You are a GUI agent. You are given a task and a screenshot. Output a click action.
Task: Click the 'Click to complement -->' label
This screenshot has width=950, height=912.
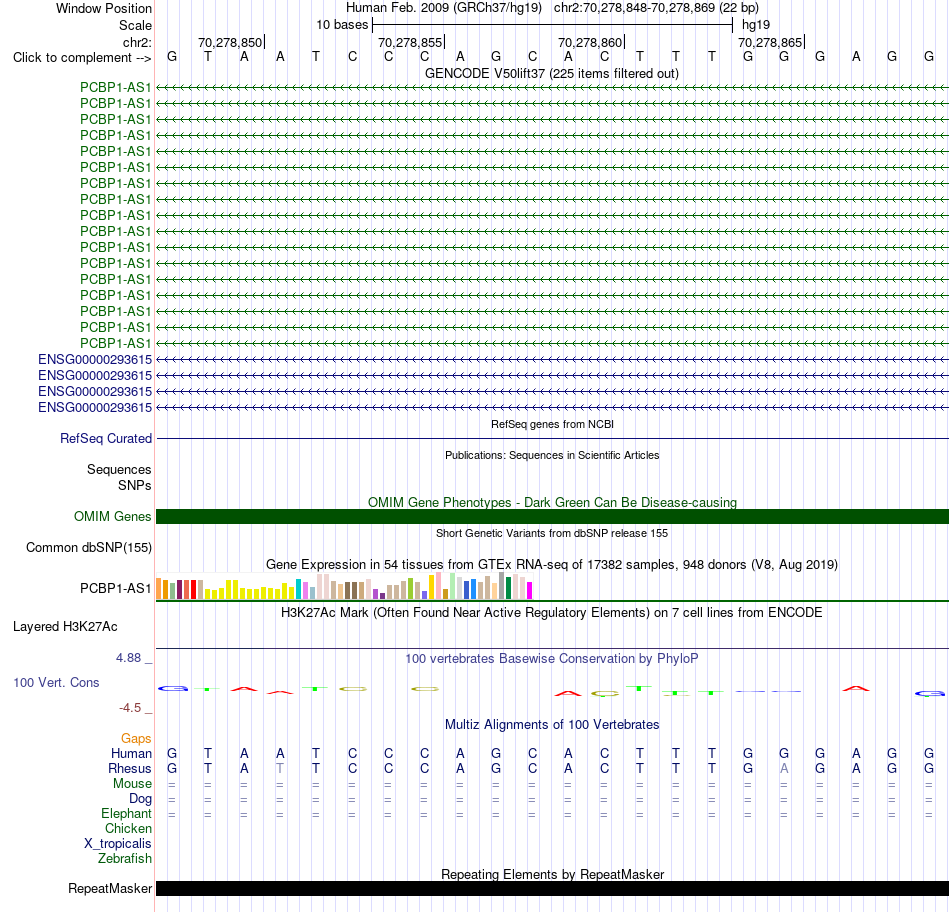click(x=82, y=58)
